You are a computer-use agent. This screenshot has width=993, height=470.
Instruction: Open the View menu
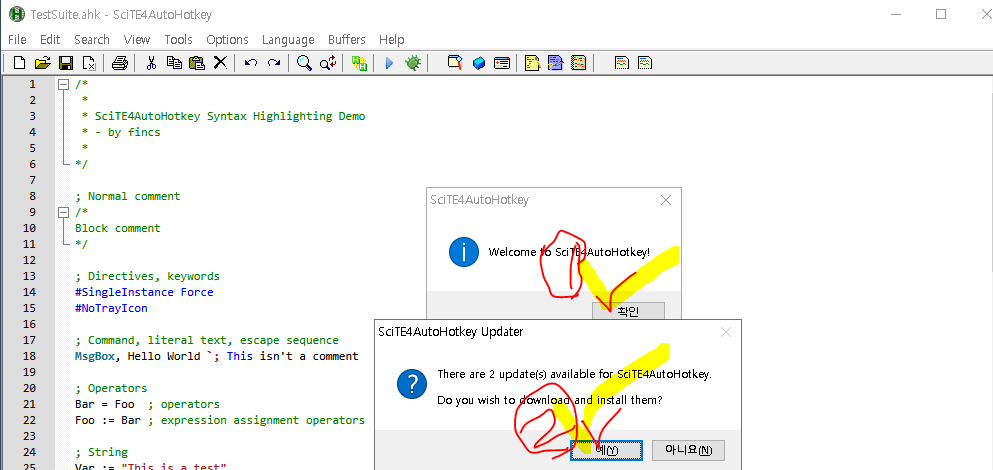pos(137,39)
